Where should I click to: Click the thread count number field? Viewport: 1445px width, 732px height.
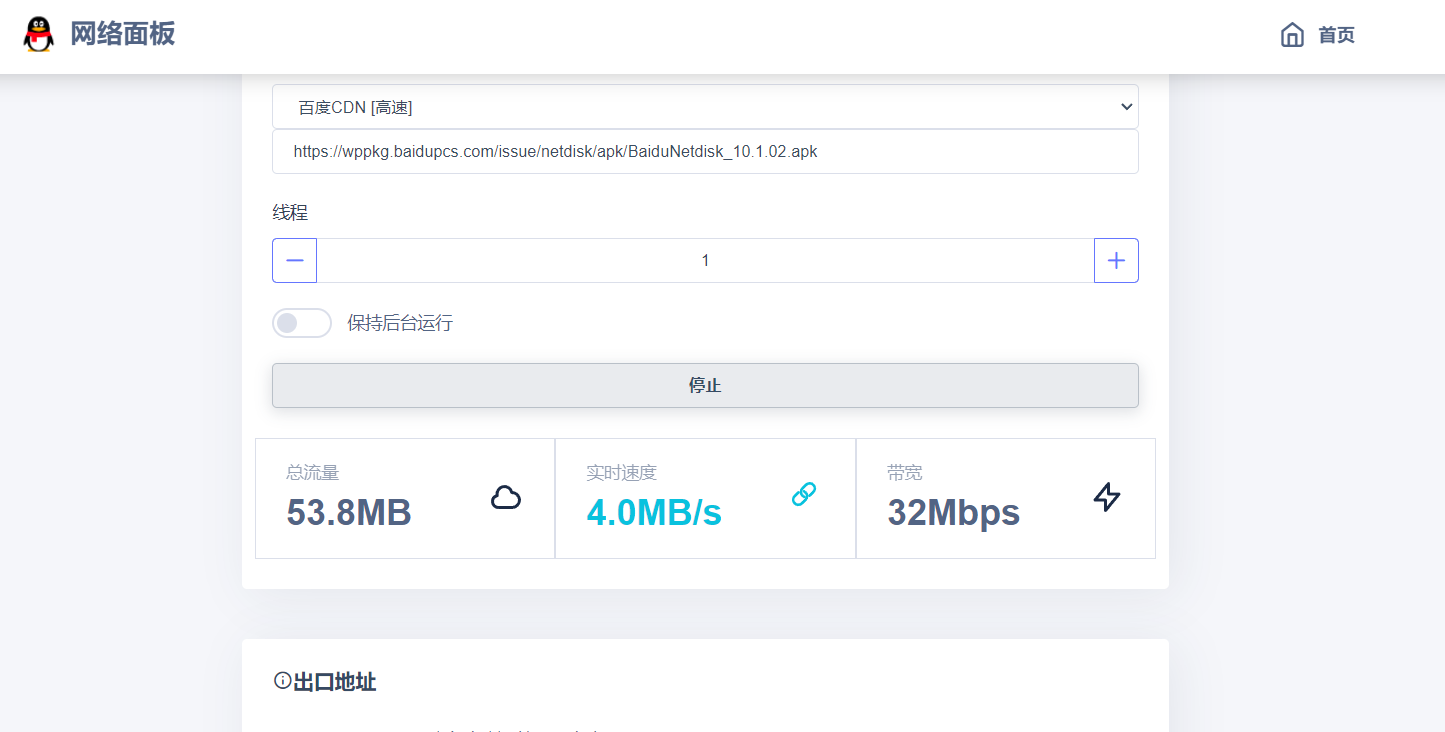coord(705,261)
